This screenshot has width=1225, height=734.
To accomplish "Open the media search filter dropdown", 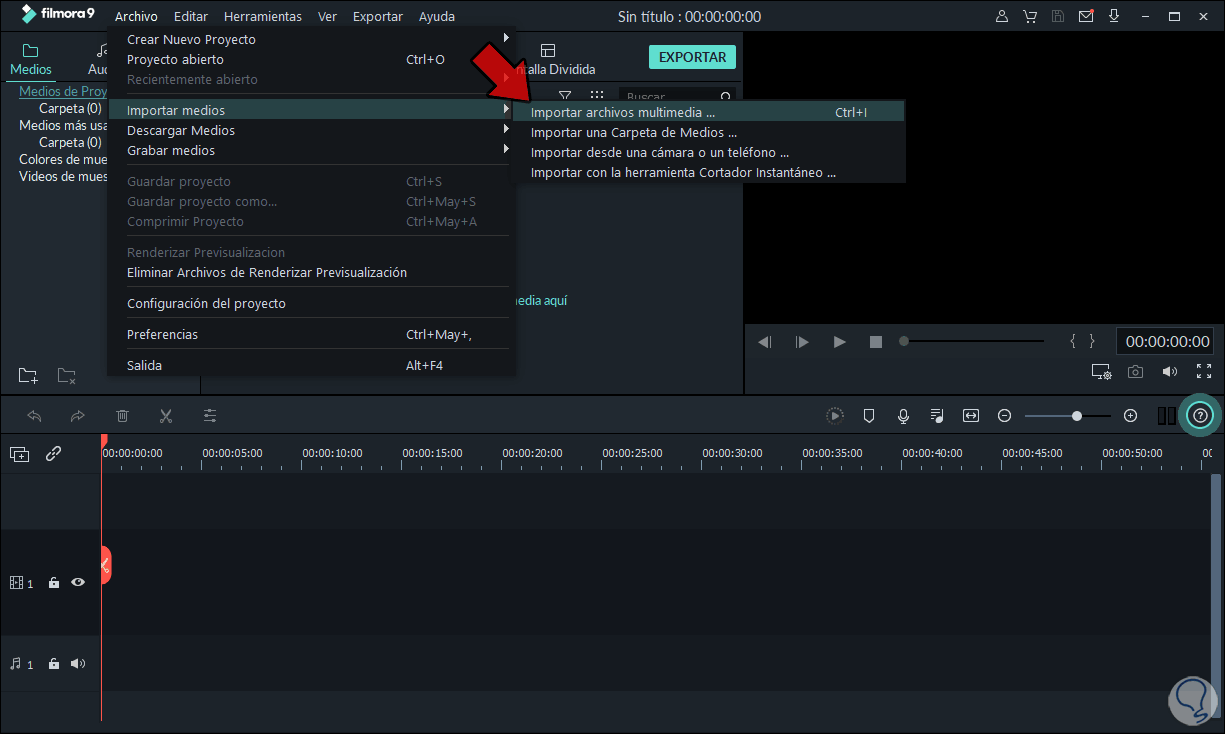I will pos(565,95).
